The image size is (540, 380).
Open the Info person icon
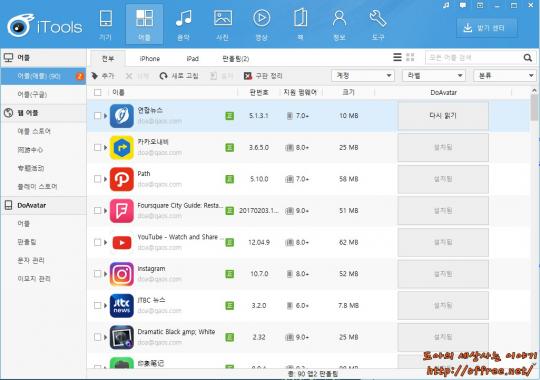click(x=339, y=24)
